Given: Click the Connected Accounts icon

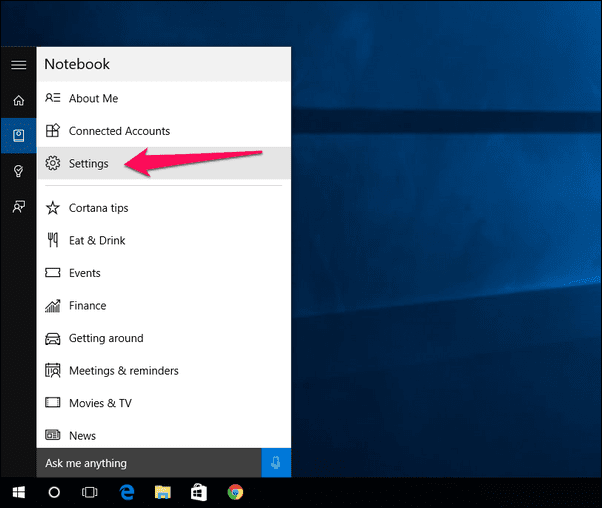Looking at the screenshot, I should coord(53,131).
